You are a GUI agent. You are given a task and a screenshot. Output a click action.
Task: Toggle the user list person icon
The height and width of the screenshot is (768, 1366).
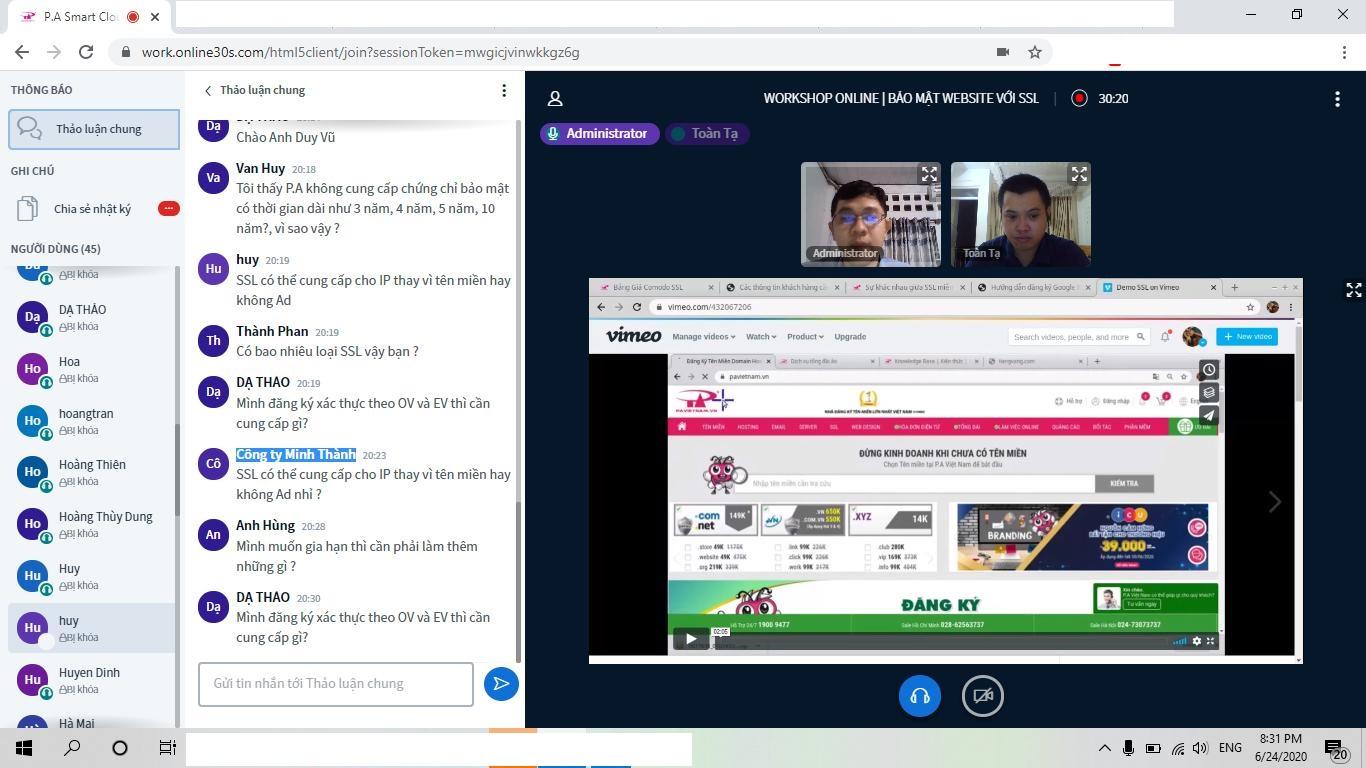pos(555,98)
